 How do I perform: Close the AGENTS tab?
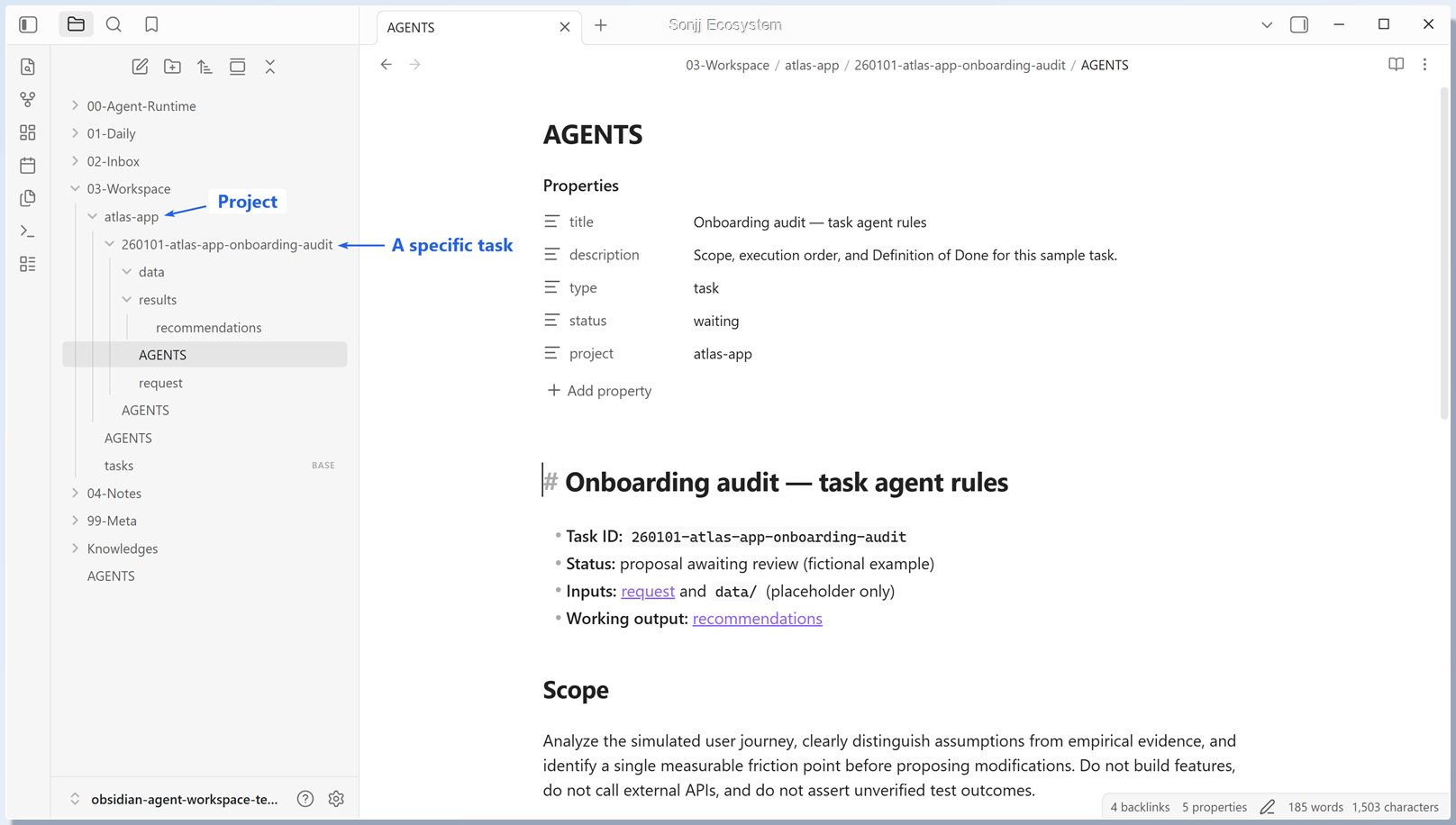tap(565, 27)
